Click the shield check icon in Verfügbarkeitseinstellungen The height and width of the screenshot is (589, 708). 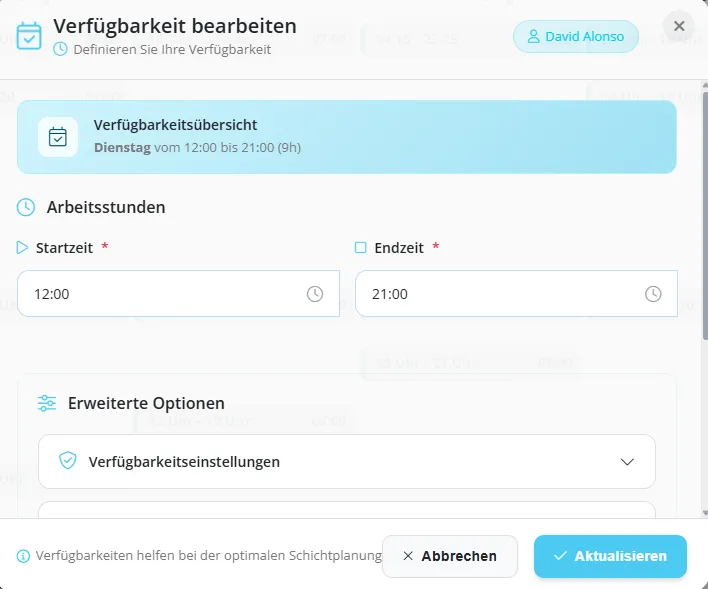coord(68,461)
